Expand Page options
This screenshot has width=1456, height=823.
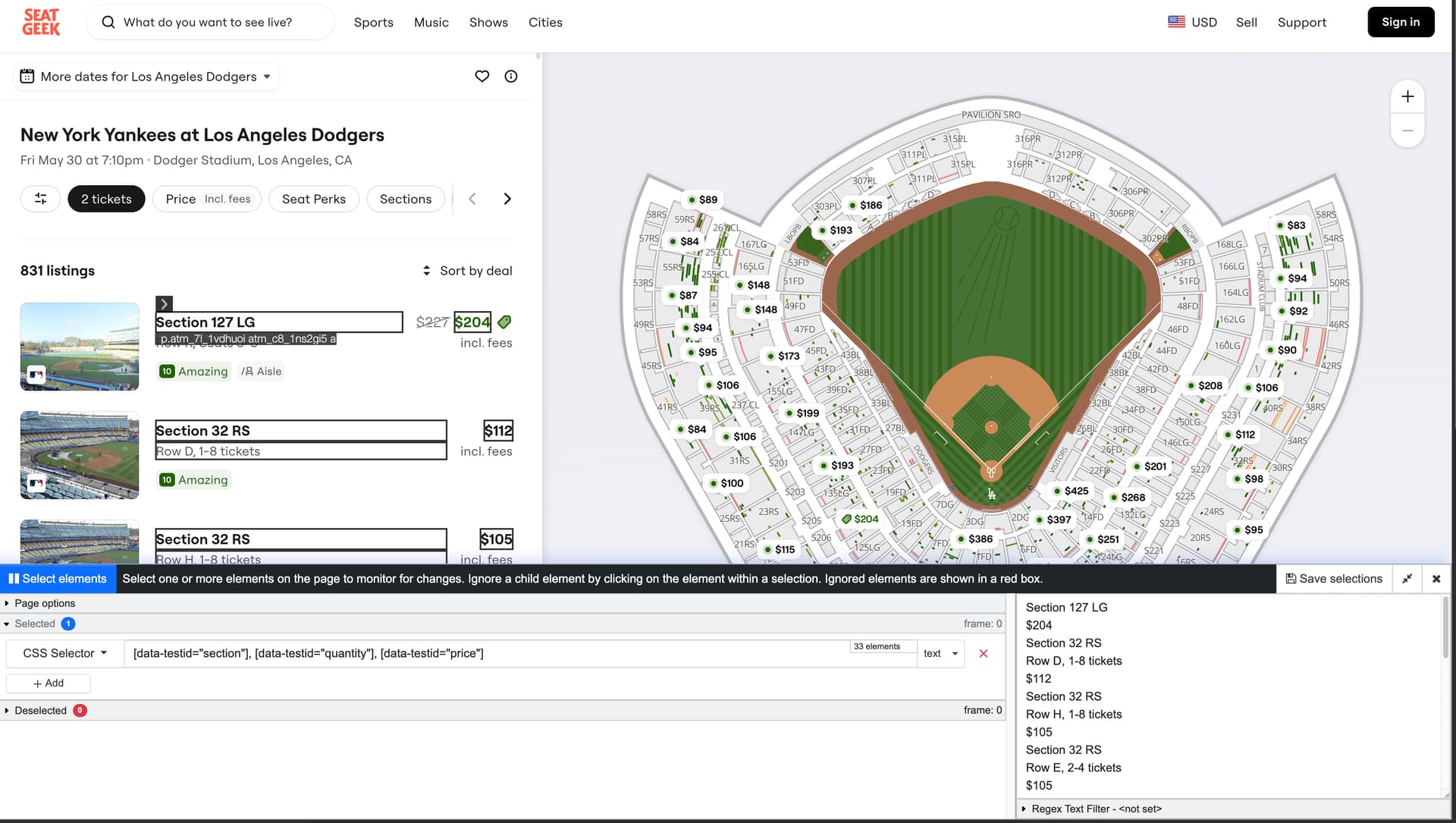40,603
